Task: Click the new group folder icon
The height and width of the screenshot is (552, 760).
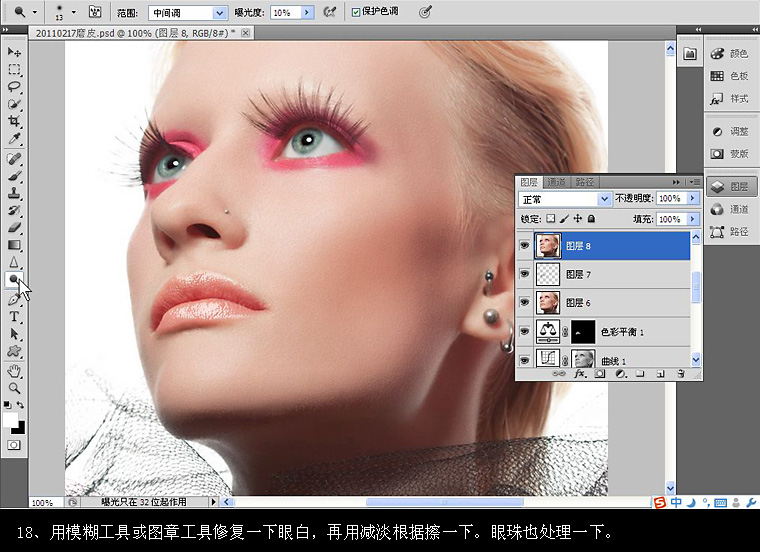Action: tap(640, 374)
